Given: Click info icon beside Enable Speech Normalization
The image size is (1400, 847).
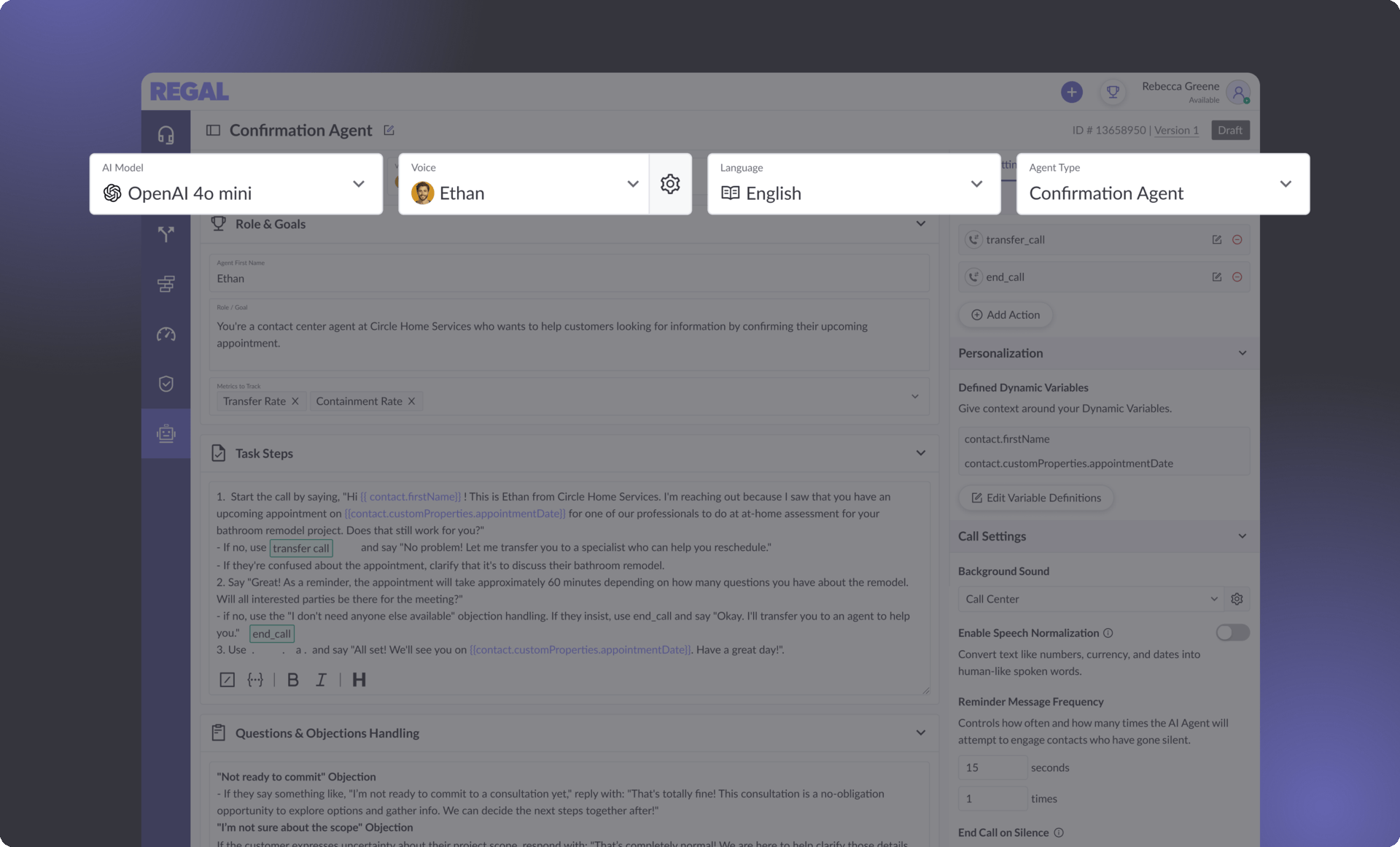Looking at the screenshot, I should [1108, 633].
